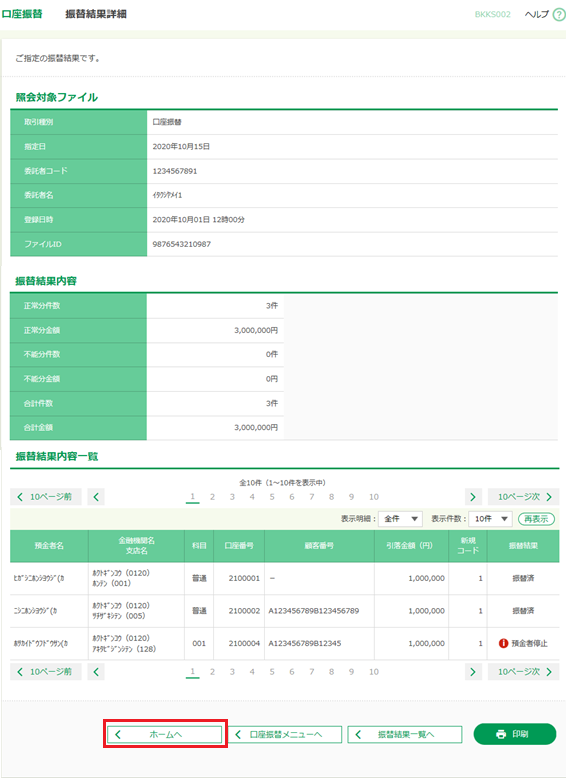Click the 再表示 refresh button
Screen dimensions: 566x779
click(x=536, y=519)
